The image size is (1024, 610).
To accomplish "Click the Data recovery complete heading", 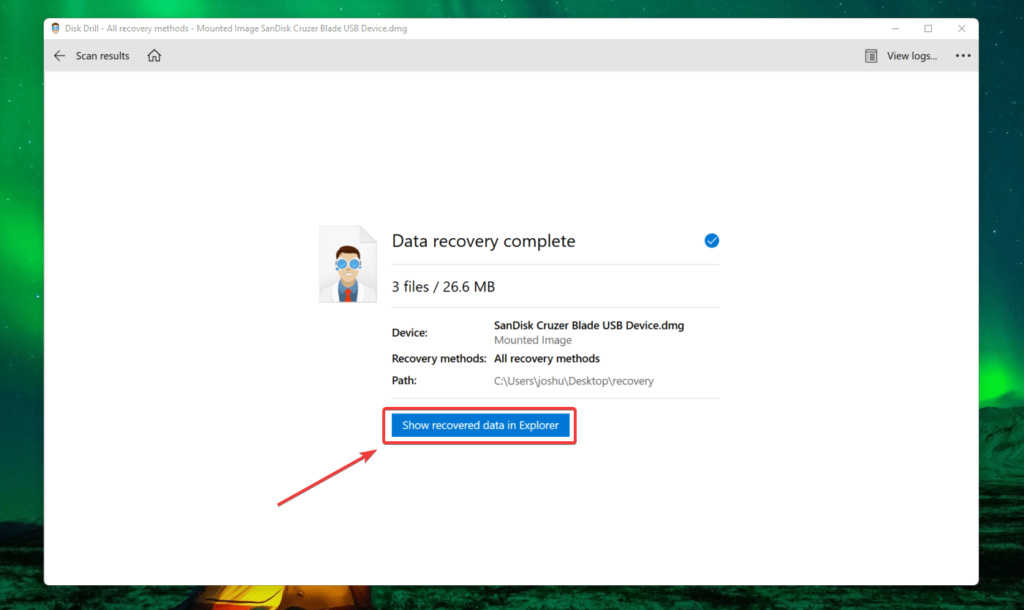I will point(483,240).
